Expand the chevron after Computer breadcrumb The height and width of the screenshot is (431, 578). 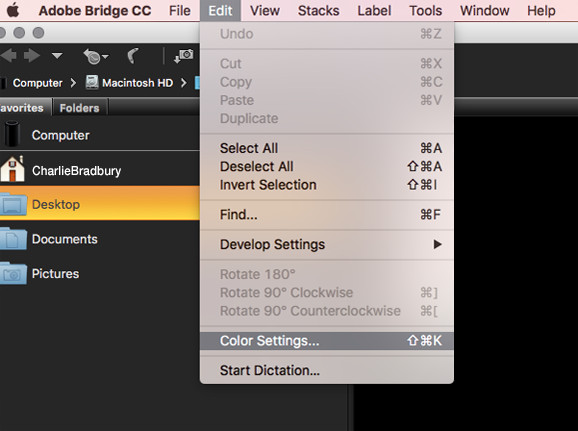73,83
